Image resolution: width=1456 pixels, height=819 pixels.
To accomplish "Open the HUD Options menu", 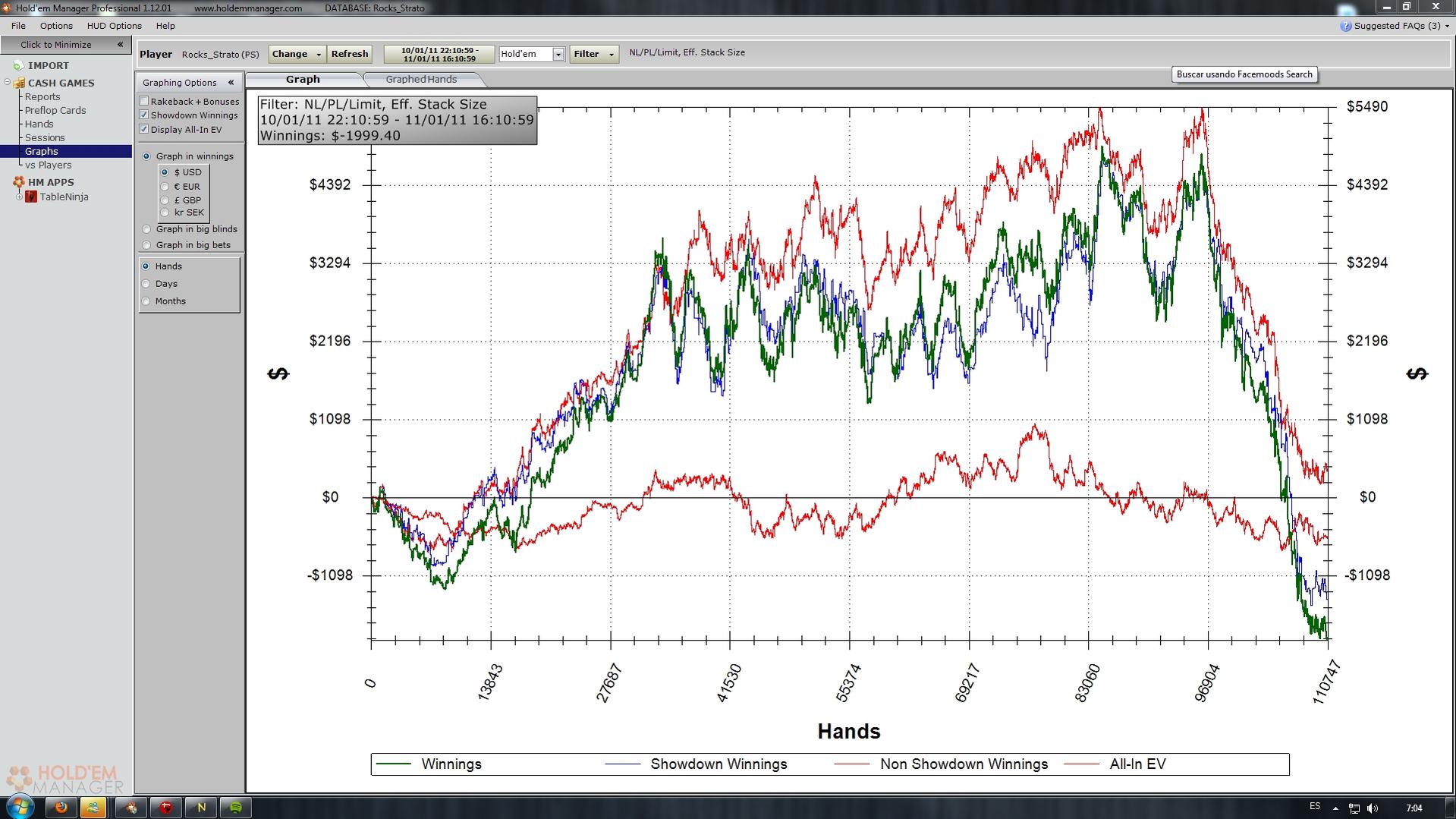I will click(114, 26).
